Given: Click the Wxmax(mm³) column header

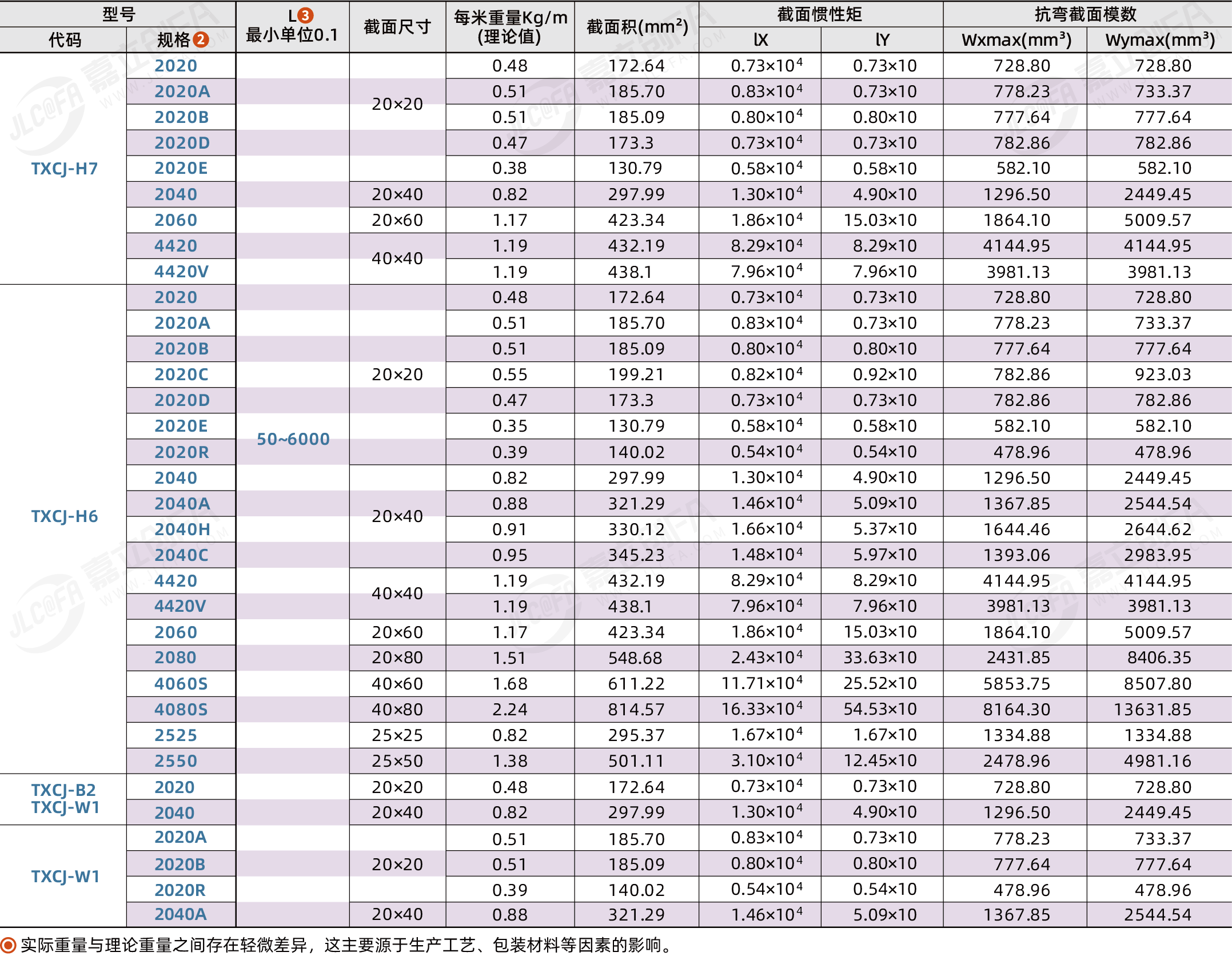Looking at the screenshot, I should [x=1016, y=40].
